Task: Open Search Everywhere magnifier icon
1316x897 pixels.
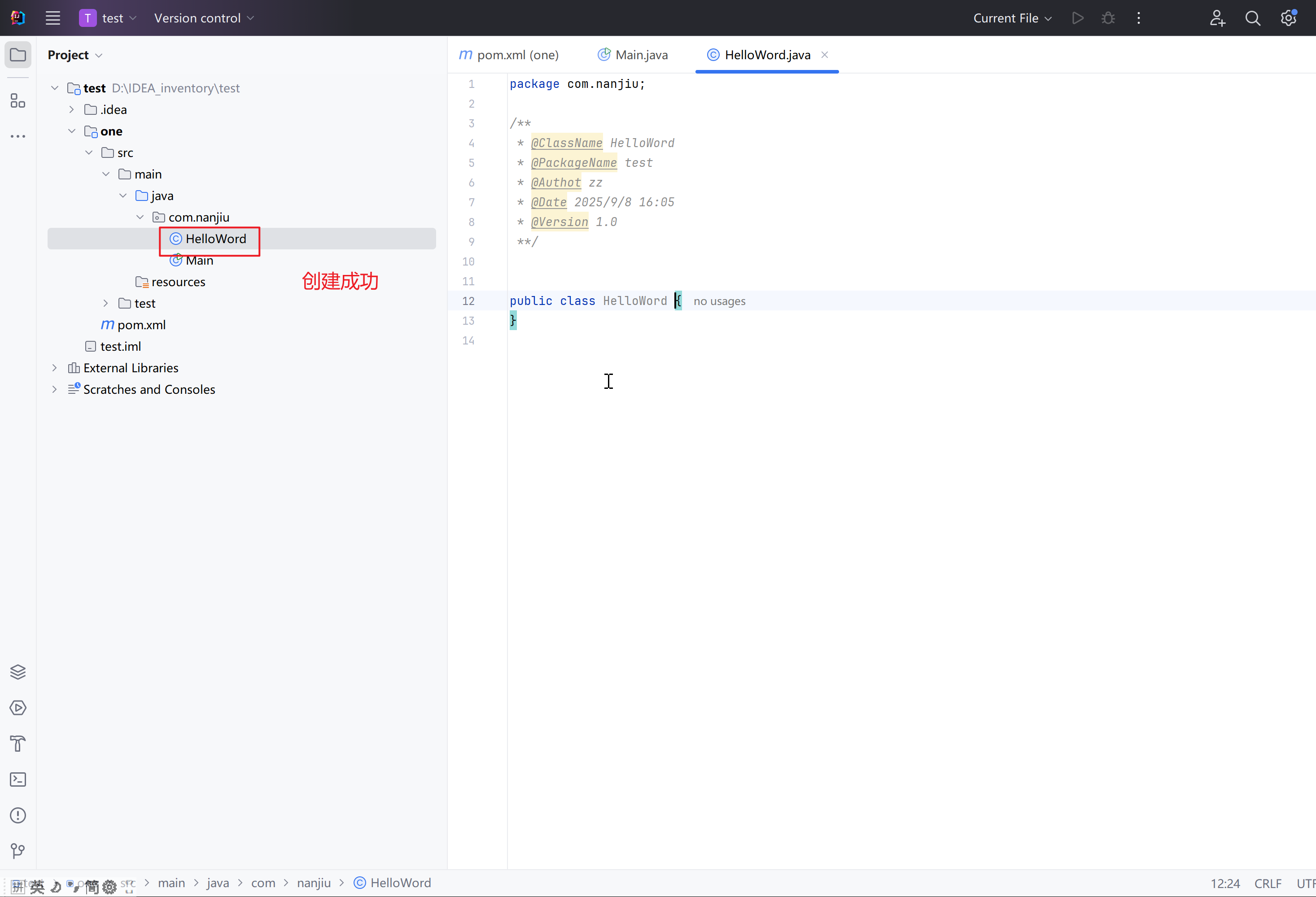Action: (1253, 18)
